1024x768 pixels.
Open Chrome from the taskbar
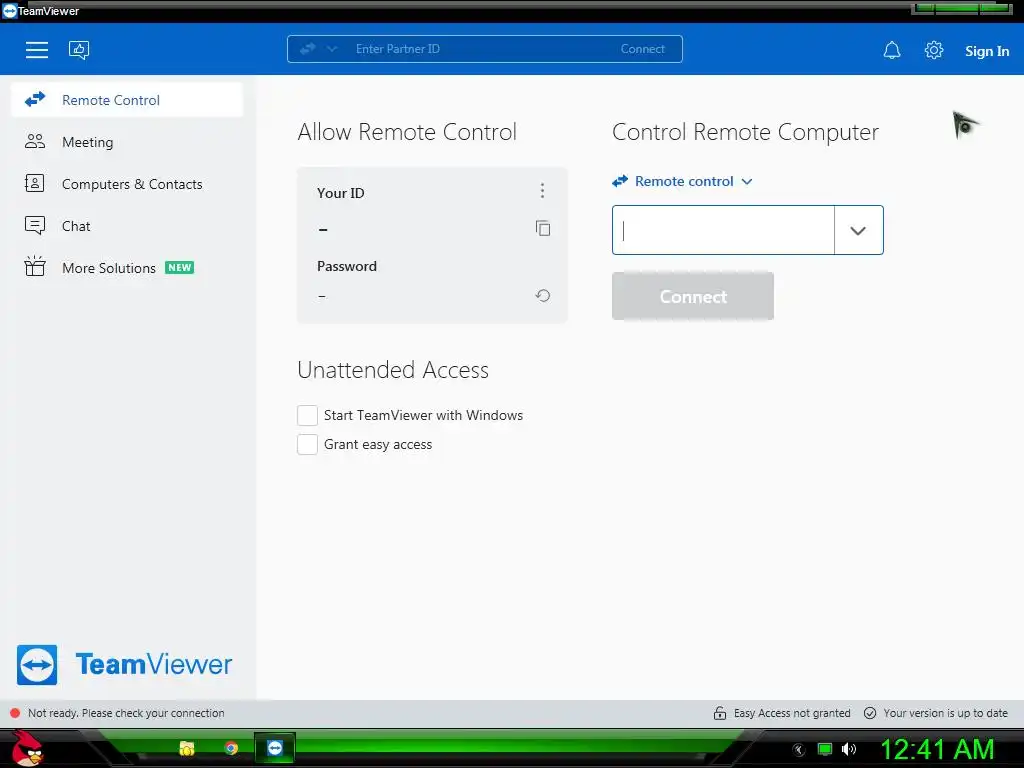click(x=231, y=748)
